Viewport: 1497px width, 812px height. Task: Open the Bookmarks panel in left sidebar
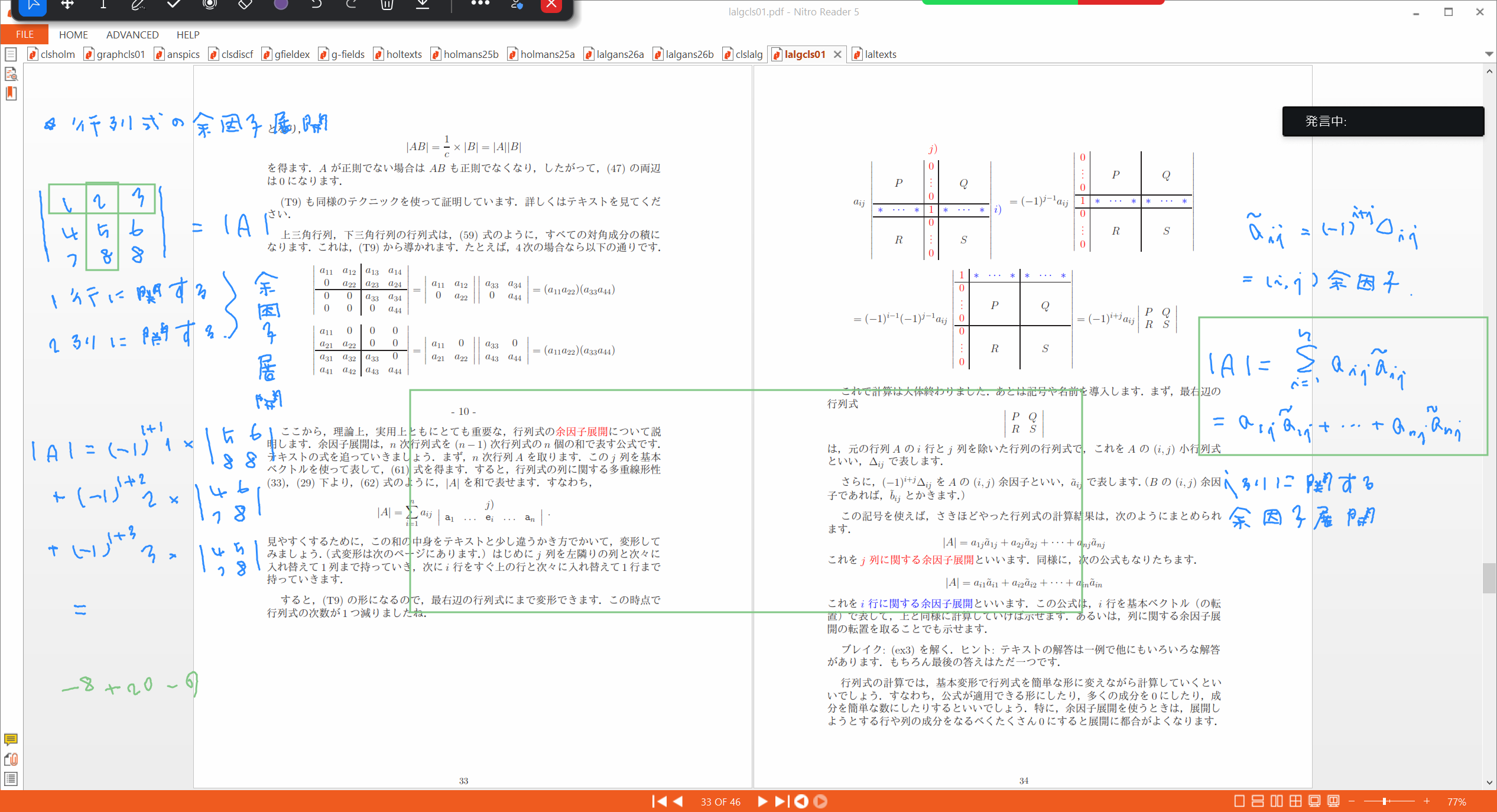pos(11,93)
